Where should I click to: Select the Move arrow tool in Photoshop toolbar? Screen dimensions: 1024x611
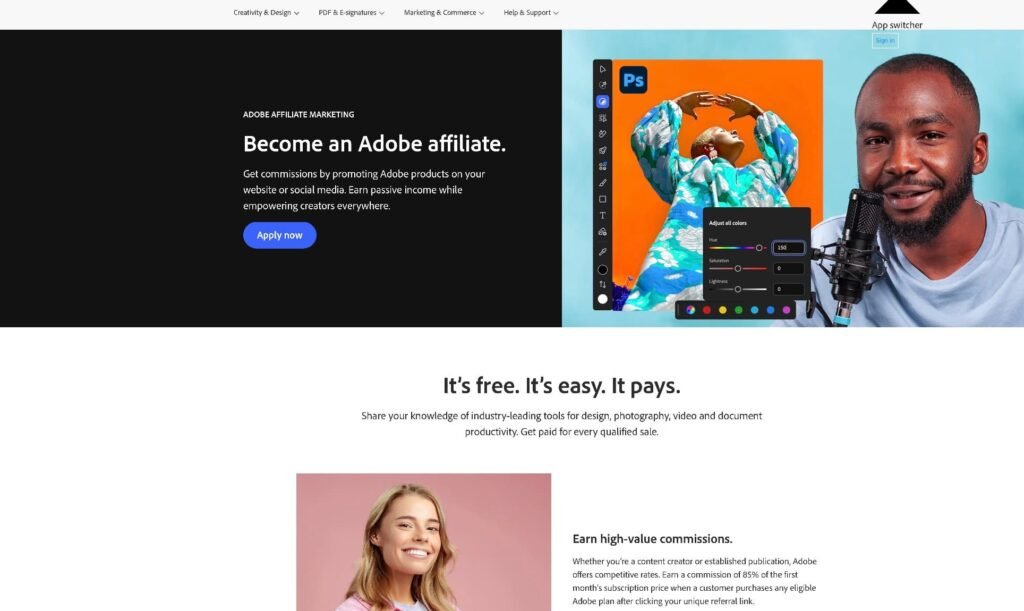(x=602, y=69)
